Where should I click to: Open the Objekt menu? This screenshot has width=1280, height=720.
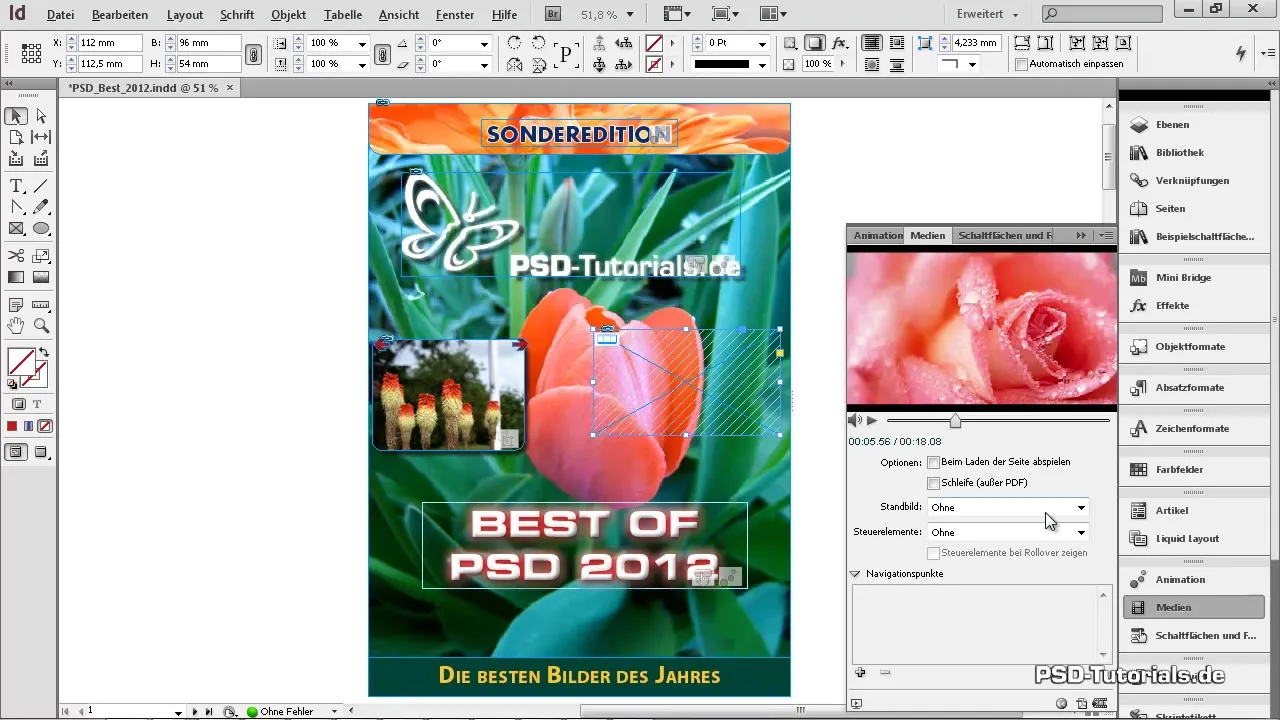coord(288,15)
